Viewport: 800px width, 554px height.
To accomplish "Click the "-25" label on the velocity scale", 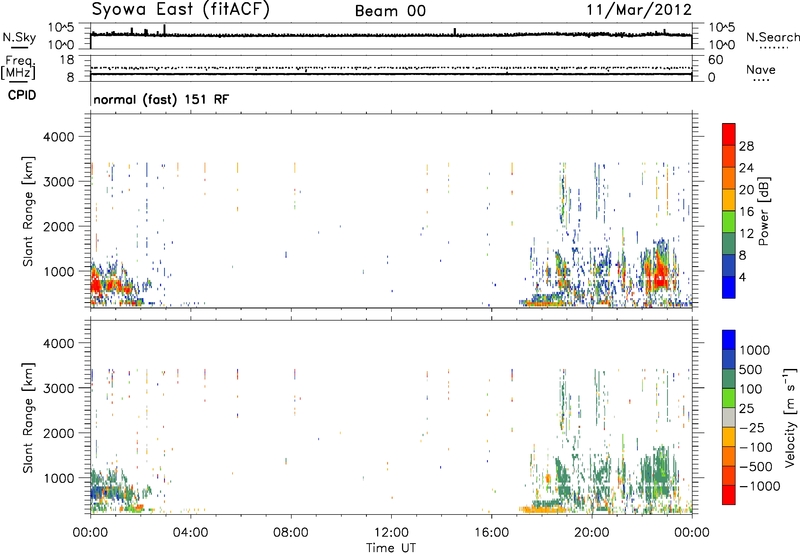I will (754, 428).
